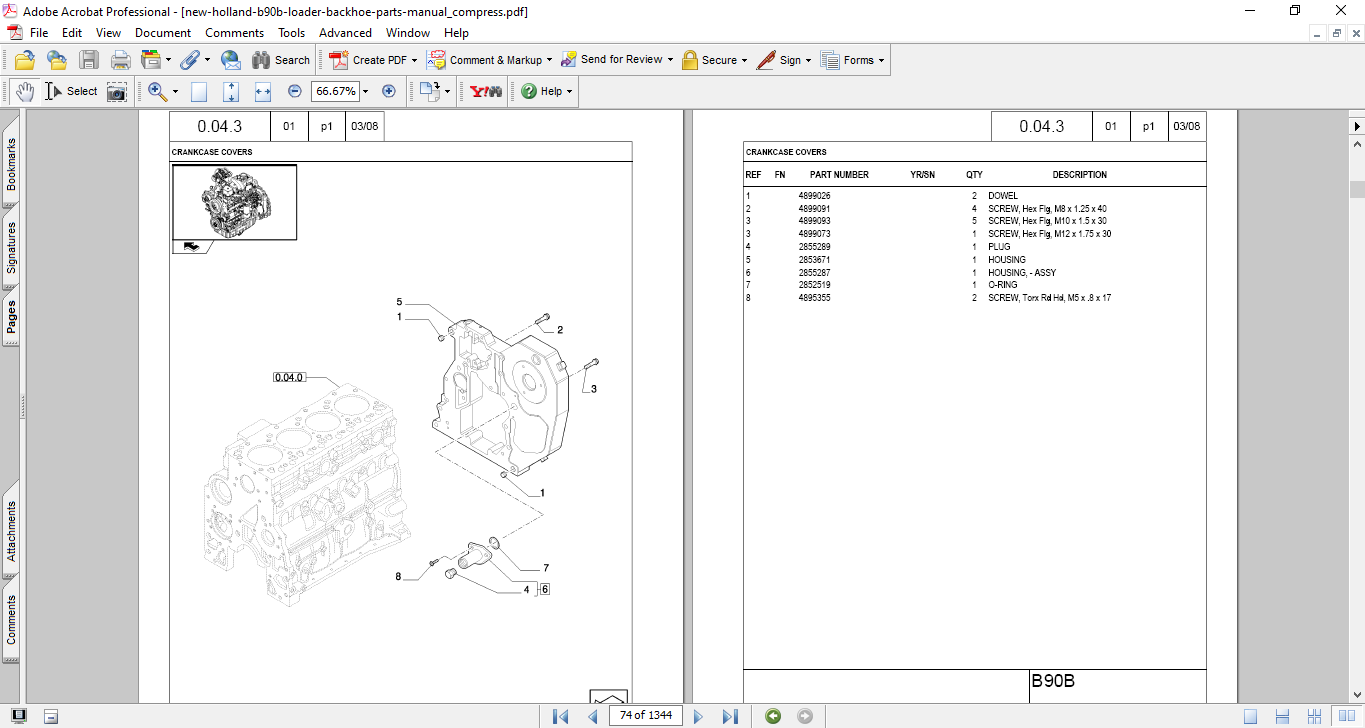Screen dimensions: 1365x728
Task: Click the page number input field
Action: pyautogui.click(x=645, y=715)
